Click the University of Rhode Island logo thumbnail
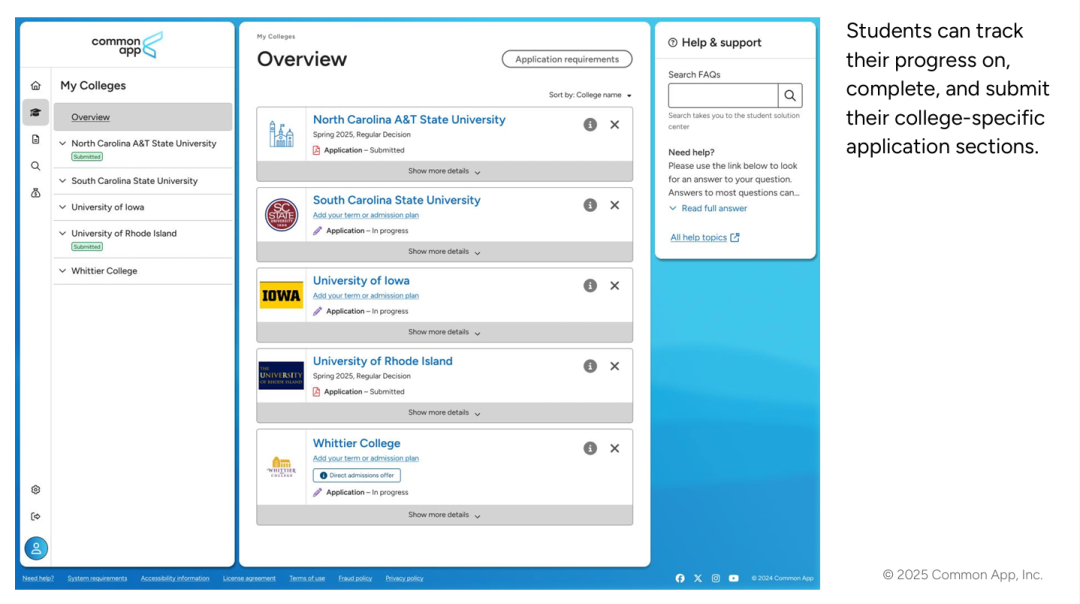The image size is (1080, 604). tap(281, 376)
